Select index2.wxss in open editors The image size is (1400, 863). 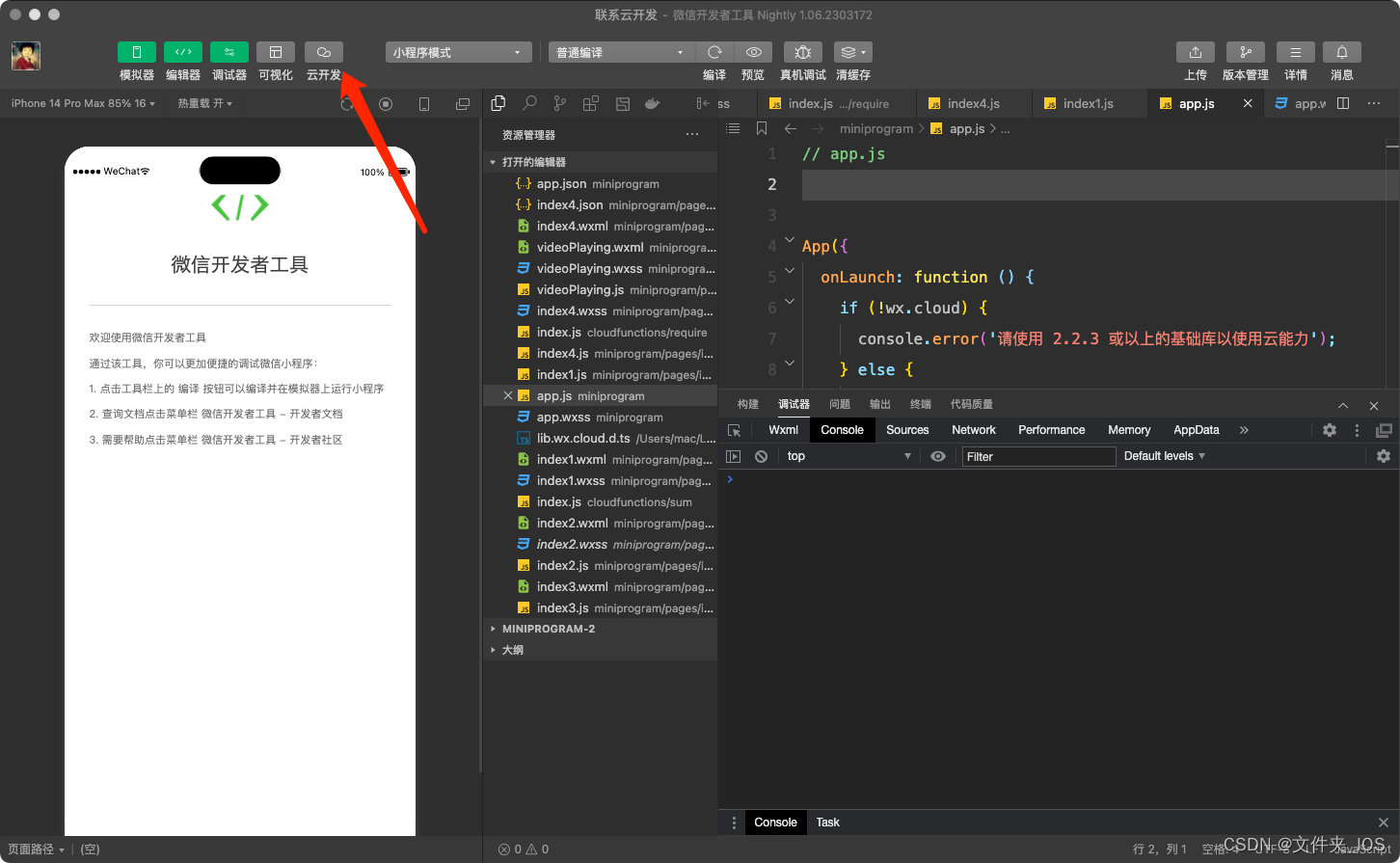(x=600, y=544)
